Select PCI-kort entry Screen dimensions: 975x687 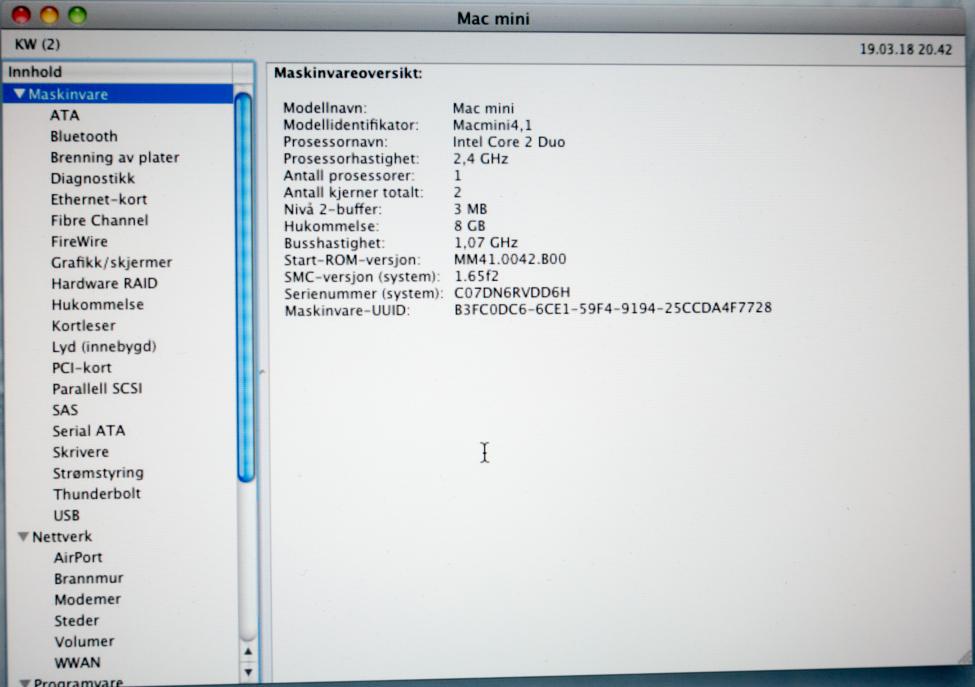pyautogui.click(x=81, y=367)
